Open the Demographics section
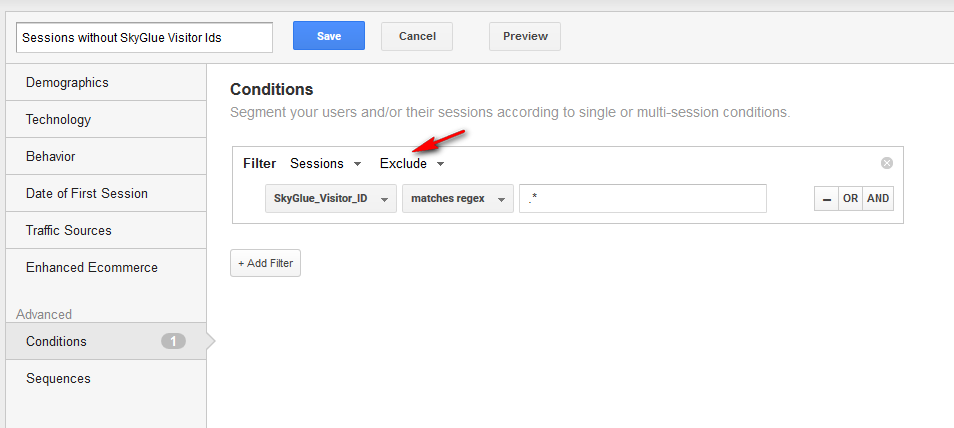Screen dimensions: 954x428 [67, 82]
